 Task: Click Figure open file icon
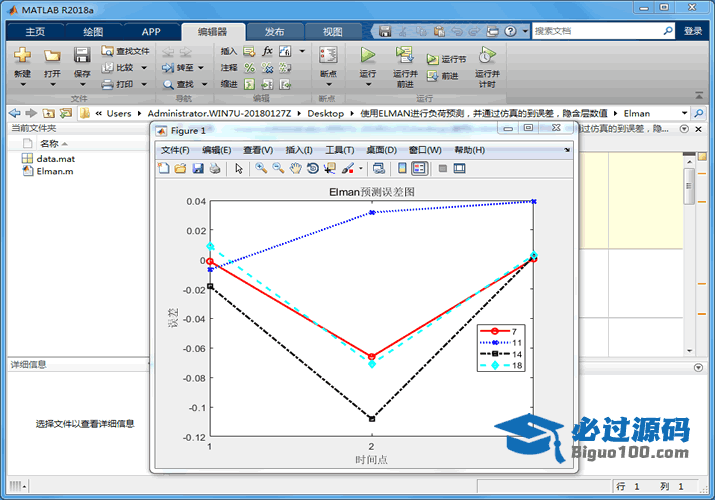pyautogui.click(x=181, y=169)
